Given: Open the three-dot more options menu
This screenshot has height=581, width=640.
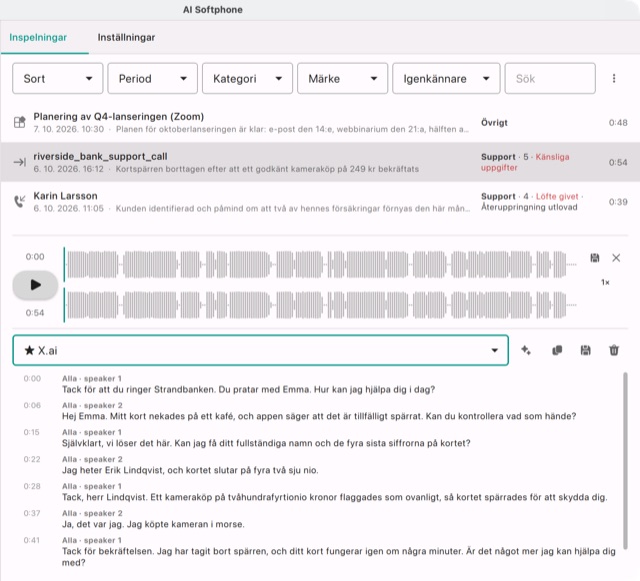Looking at the screenshot, I should pos(613,78).
